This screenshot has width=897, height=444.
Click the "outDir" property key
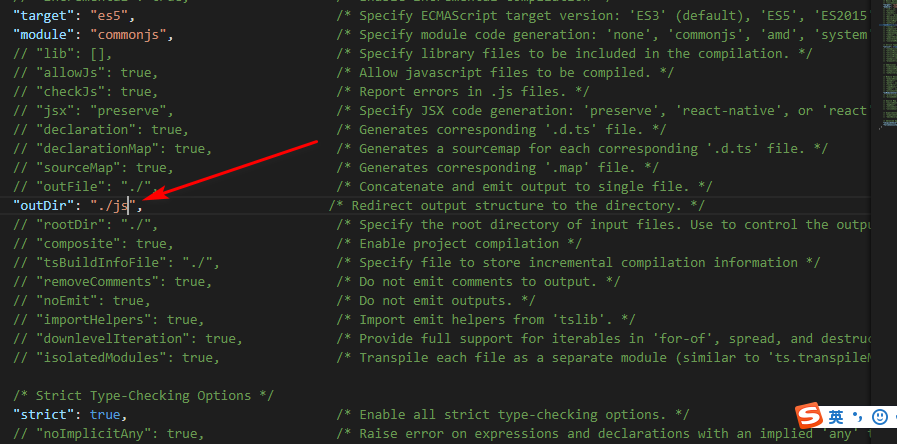(x=43, y=205)
